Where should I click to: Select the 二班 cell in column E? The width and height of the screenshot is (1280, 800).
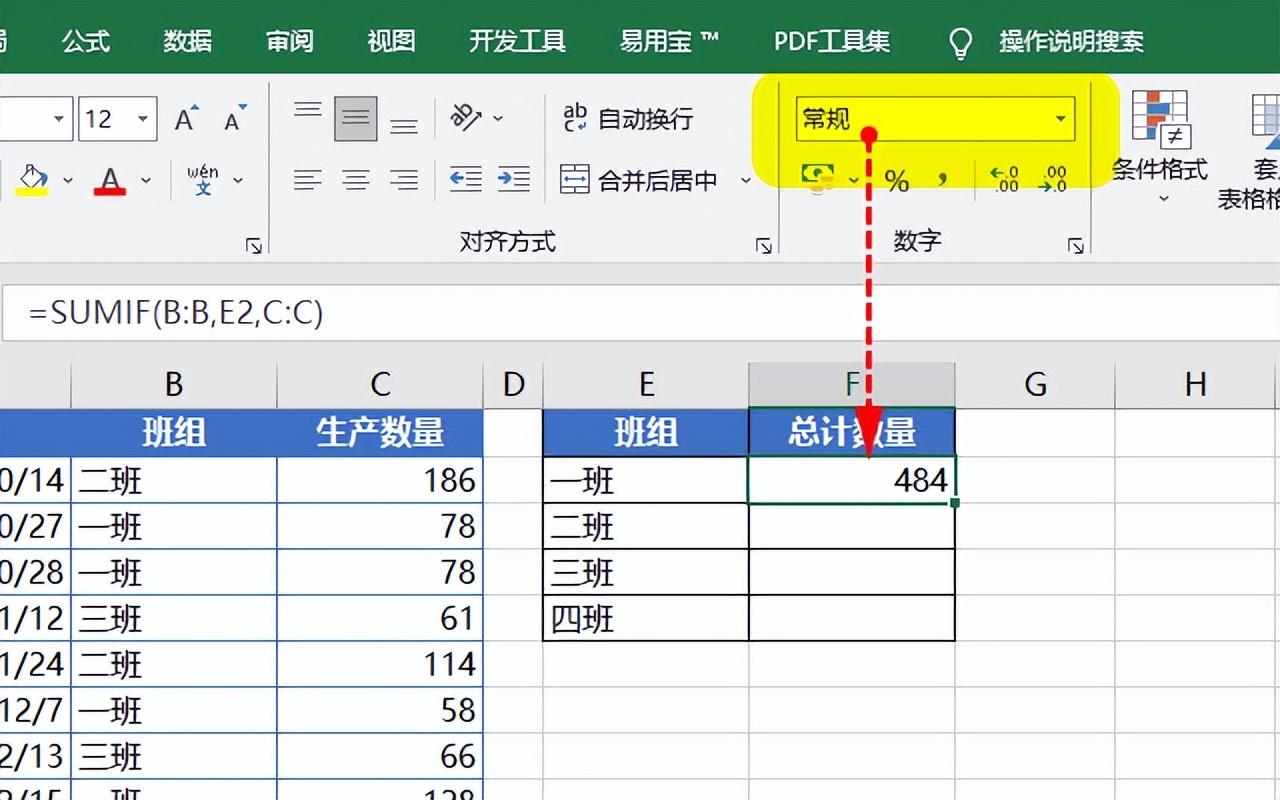(646, 527)
